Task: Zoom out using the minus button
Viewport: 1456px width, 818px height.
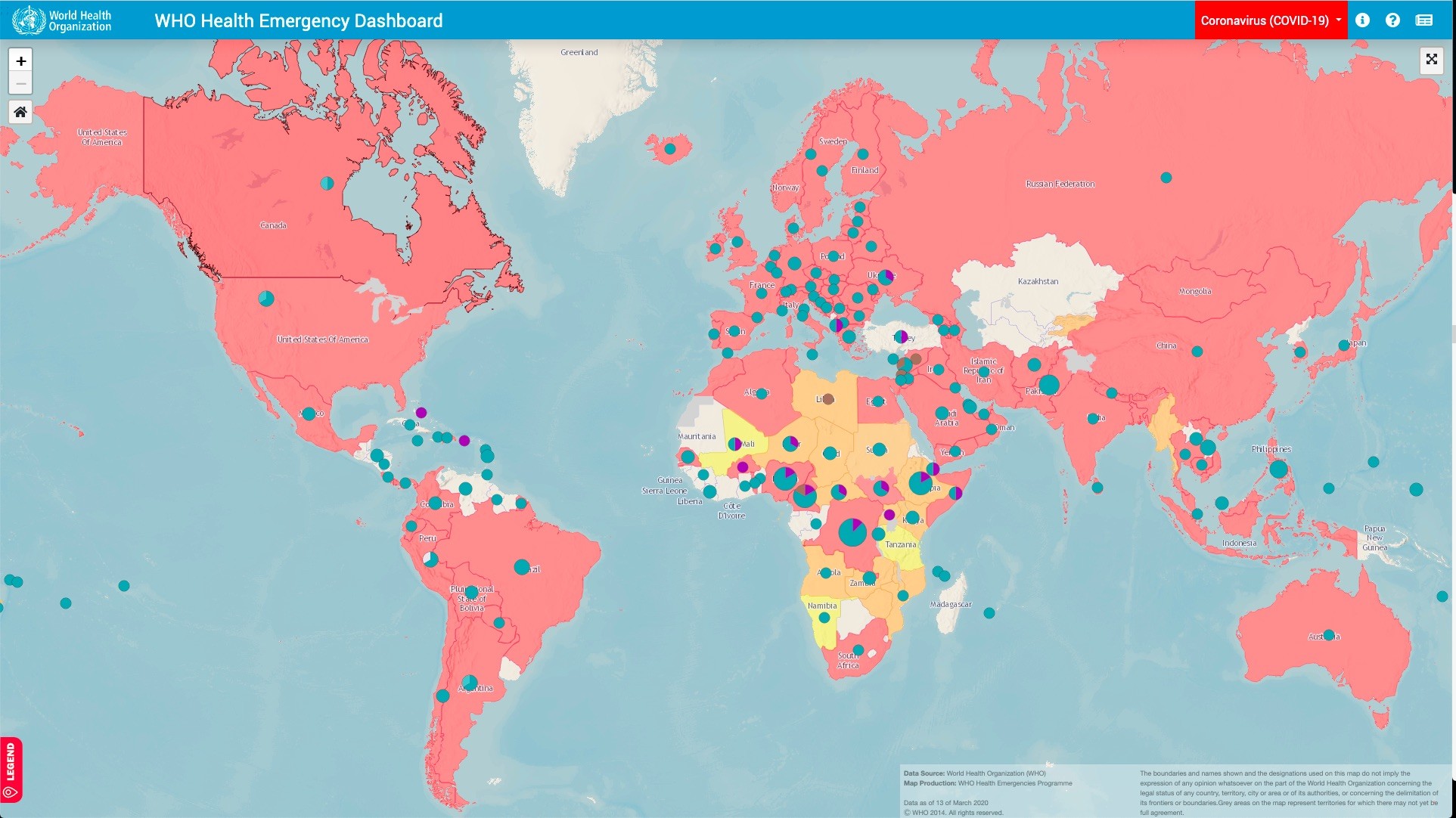Action: [20, 83]
